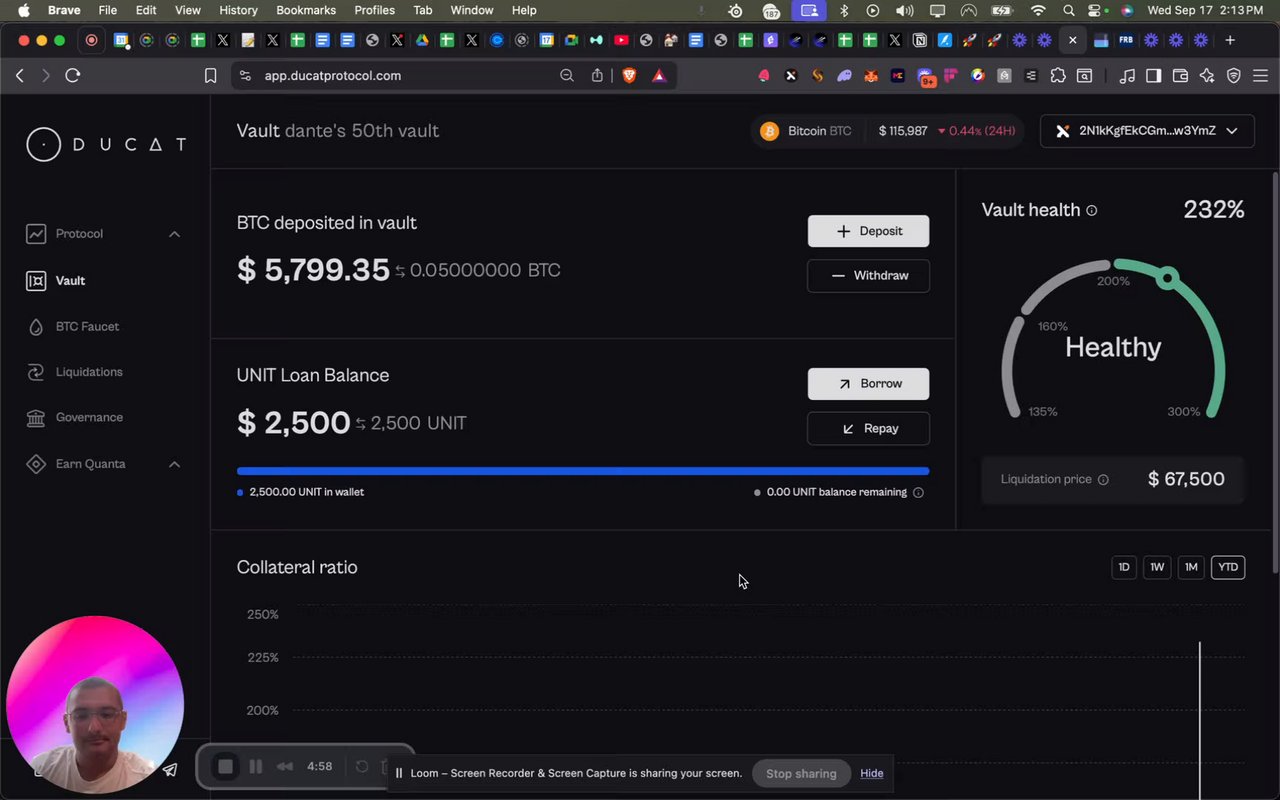Open the Profiles menu
Screen dimensions: 1280x800
pos(375,10)
